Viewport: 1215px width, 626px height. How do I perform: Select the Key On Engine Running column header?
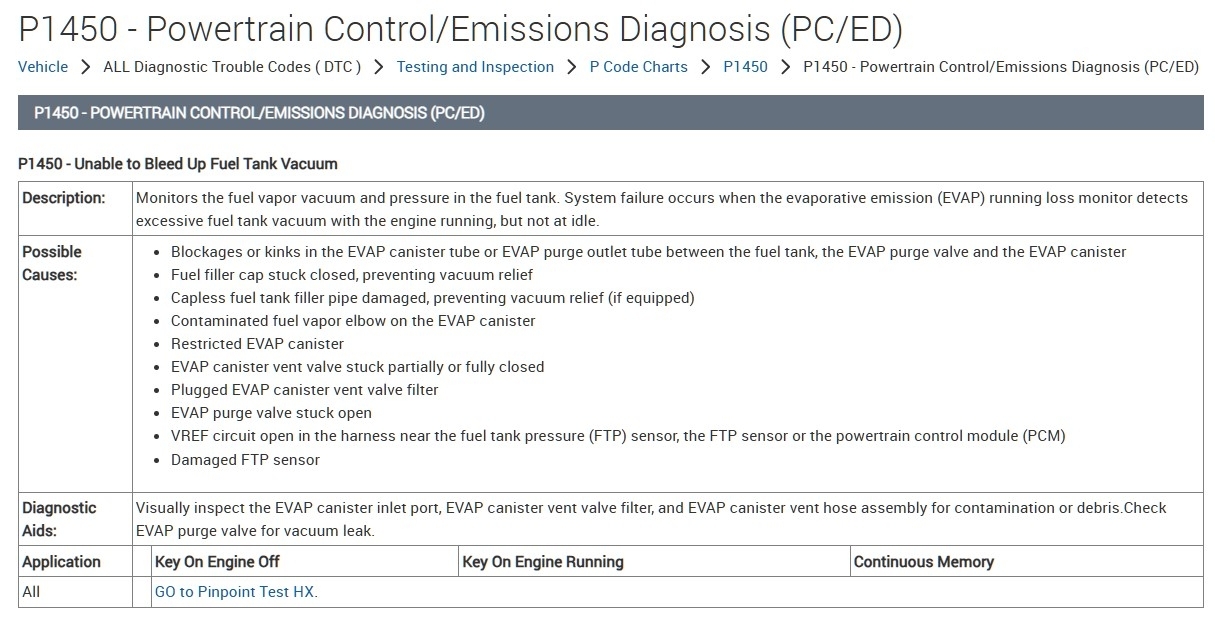[x=543, y=562]
